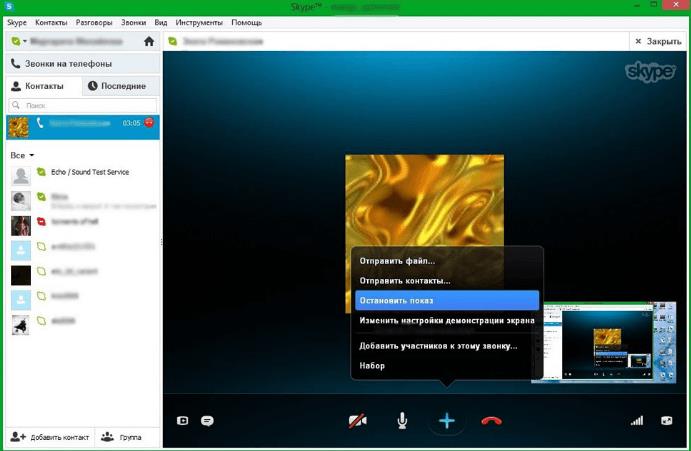Toggle contacts sidebar panel icon in call bar

(x=182, y=421)
